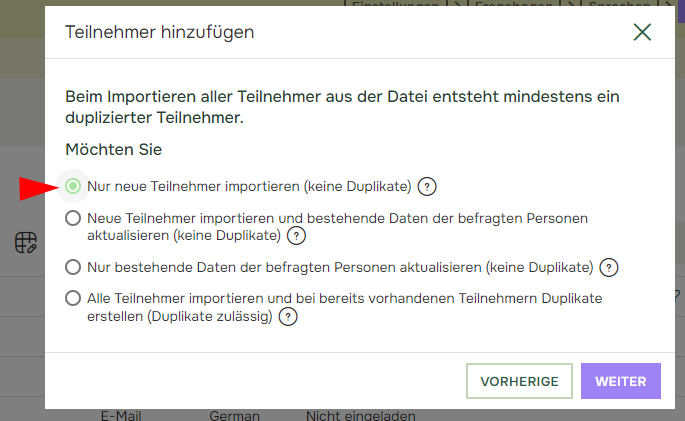Show help for 'aktualisieren (keine Duplikate)' second option
Screen dimensions: 685x421
tap(296, 236)
